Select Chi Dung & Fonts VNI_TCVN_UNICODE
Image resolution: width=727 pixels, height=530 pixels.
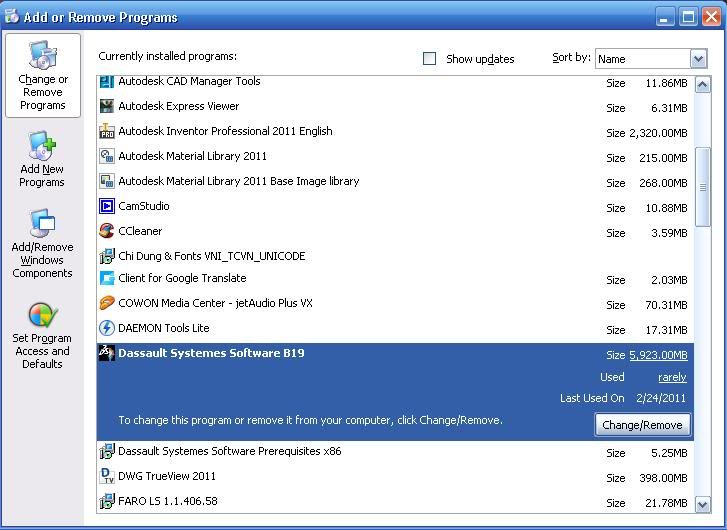click(395, 256)
